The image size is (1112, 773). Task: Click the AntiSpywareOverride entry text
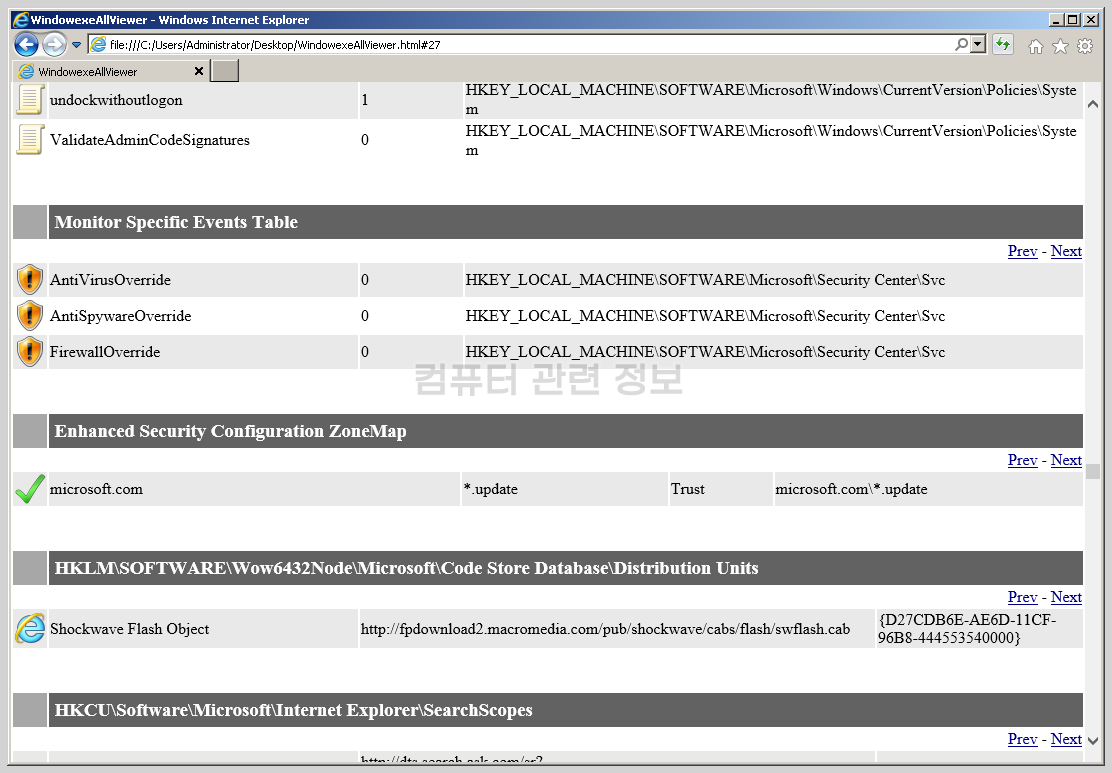tap(121, 316)
